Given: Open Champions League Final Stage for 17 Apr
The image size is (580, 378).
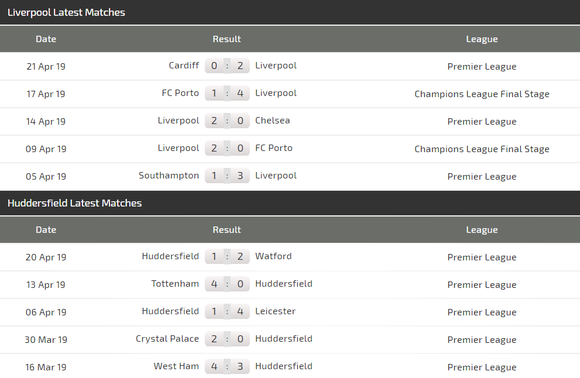Looking at the screenshot, I should [482, 94].
